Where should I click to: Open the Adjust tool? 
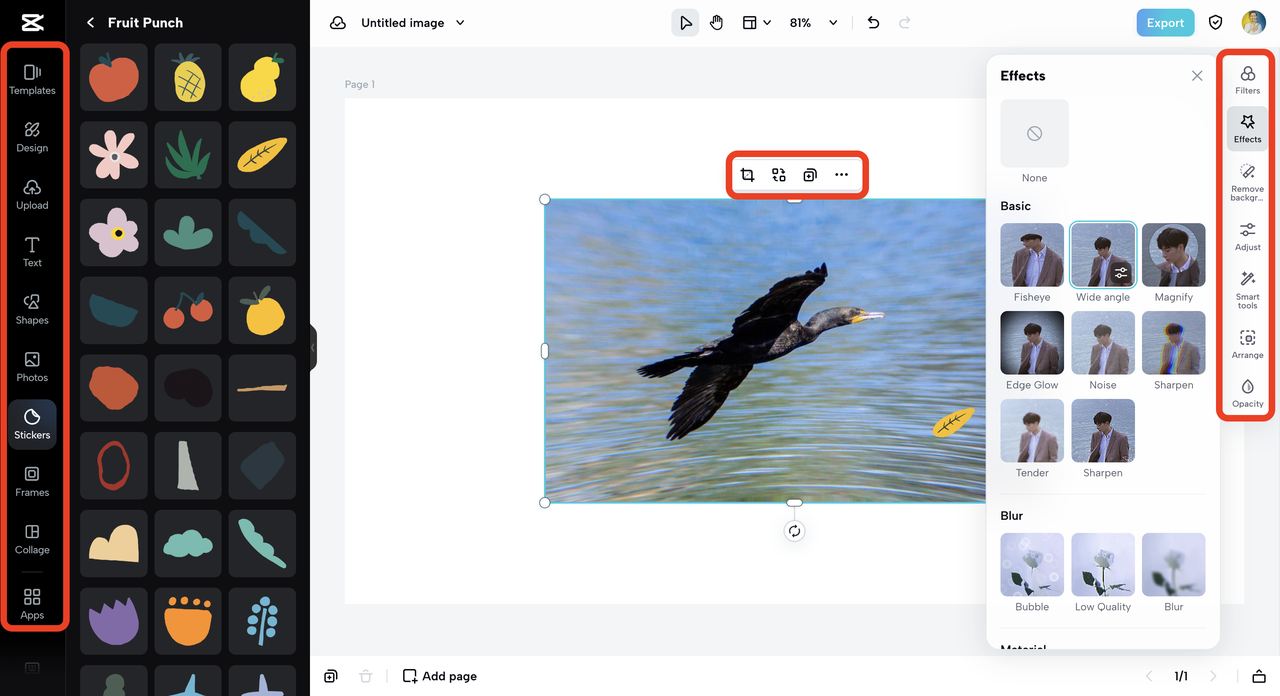[x=1247, y=236]
